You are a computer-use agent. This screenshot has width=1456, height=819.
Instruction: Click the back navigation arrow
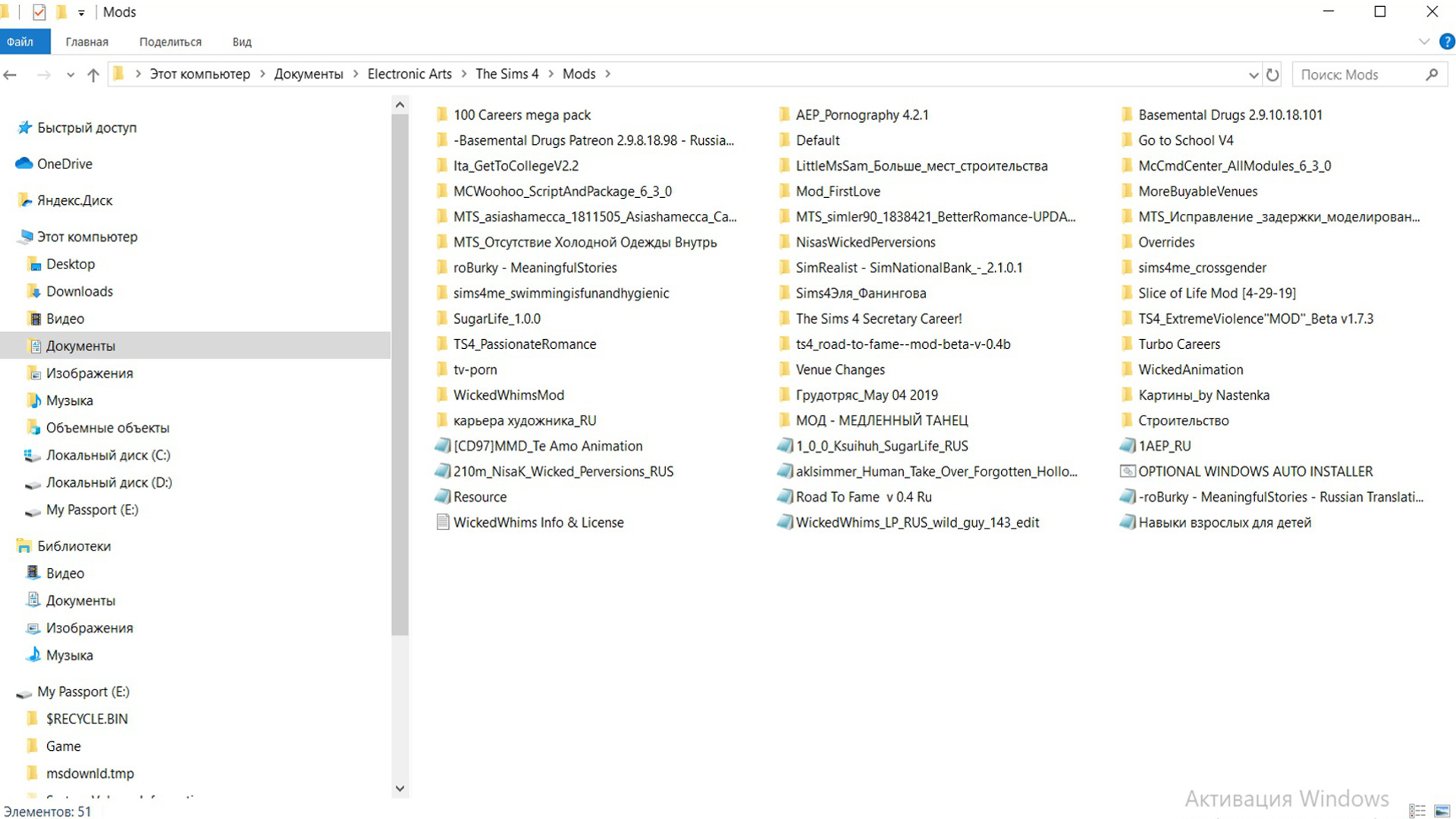click(x=11, y=74)
